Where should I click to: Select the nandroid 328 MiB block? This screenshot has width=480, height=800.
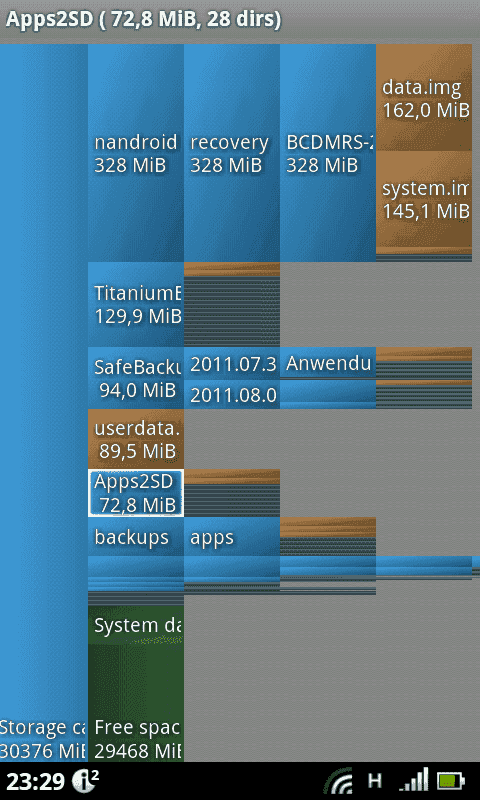[x=136, y=153]
